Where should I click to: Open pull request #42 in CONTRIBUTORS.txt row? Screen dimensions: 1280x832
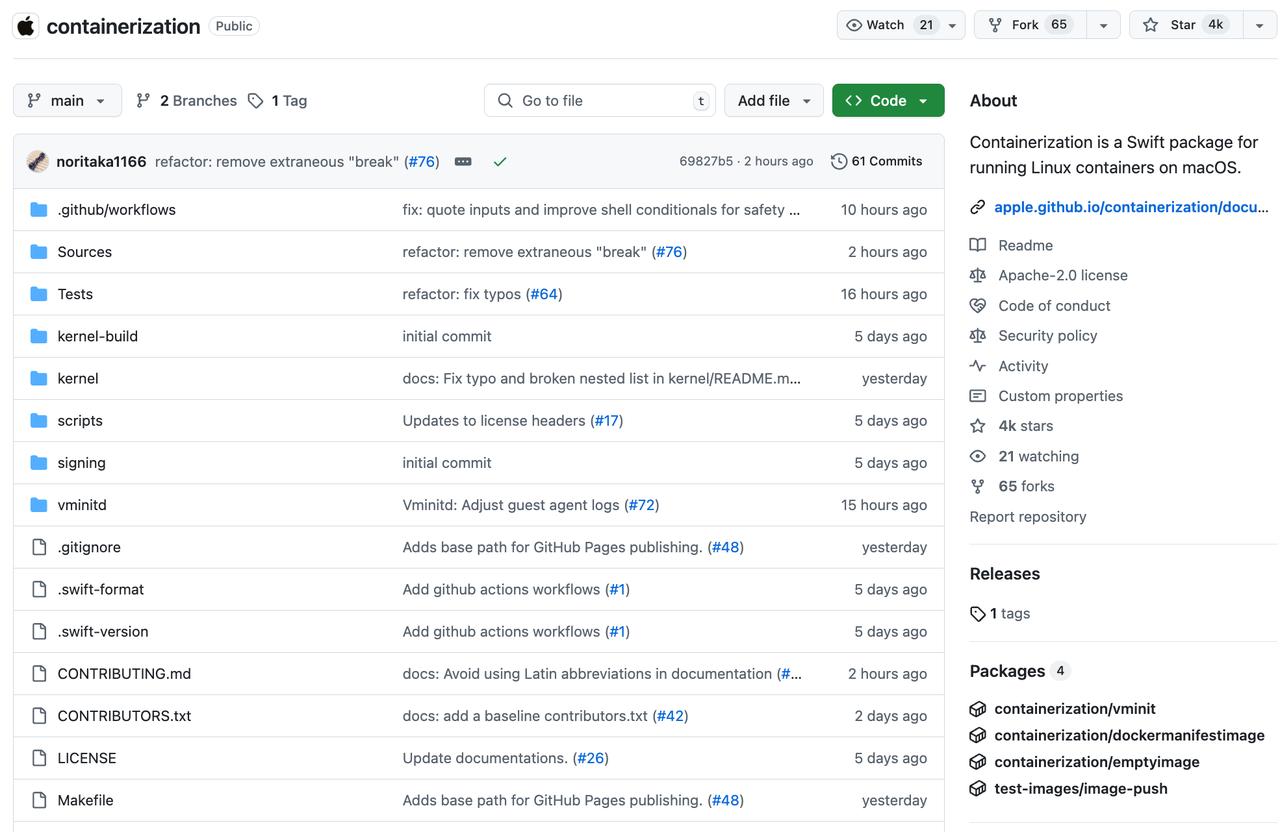(670, 716)
